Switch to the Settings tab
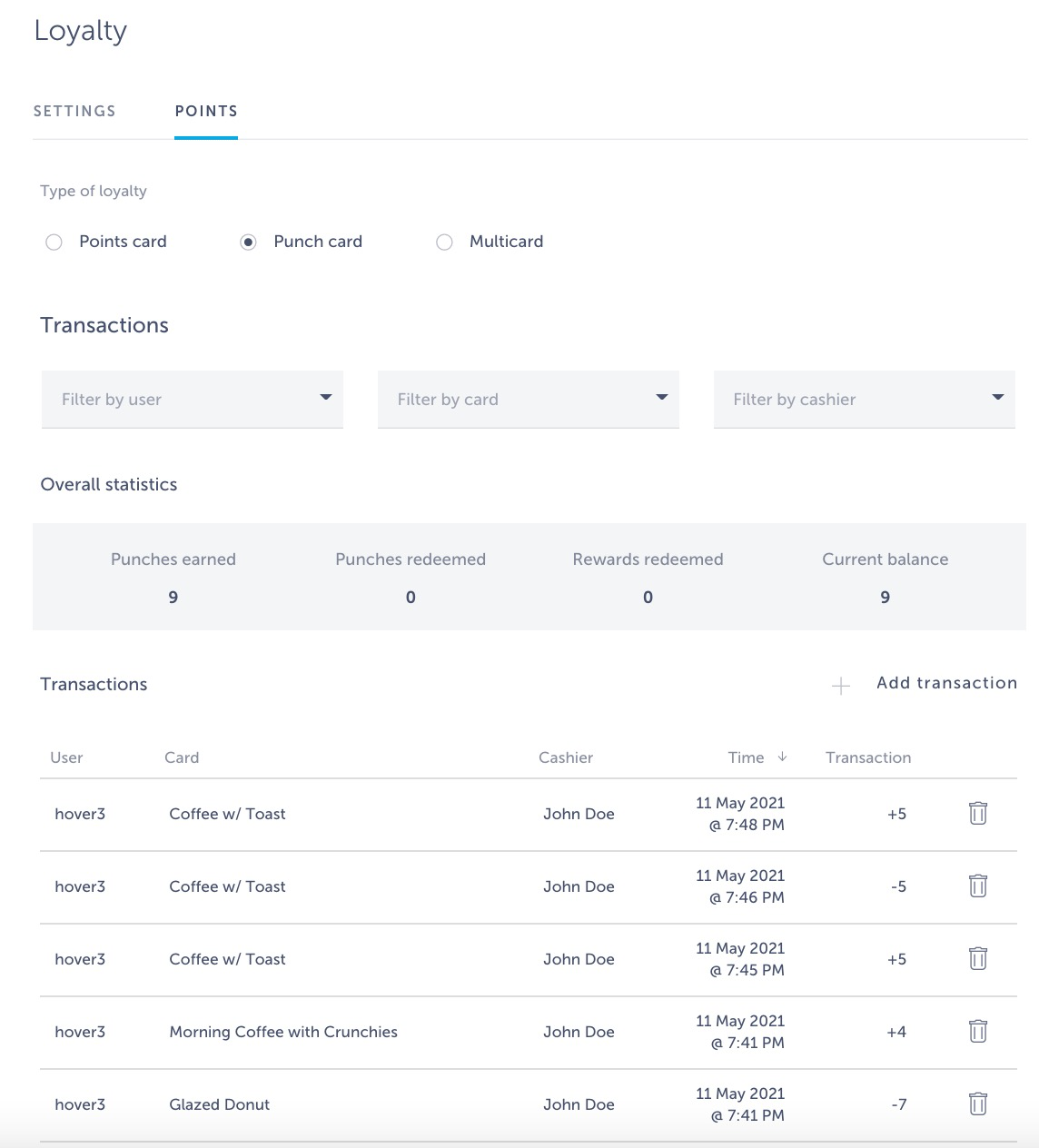This screenshot has width=1039, height=1148. 74,112
